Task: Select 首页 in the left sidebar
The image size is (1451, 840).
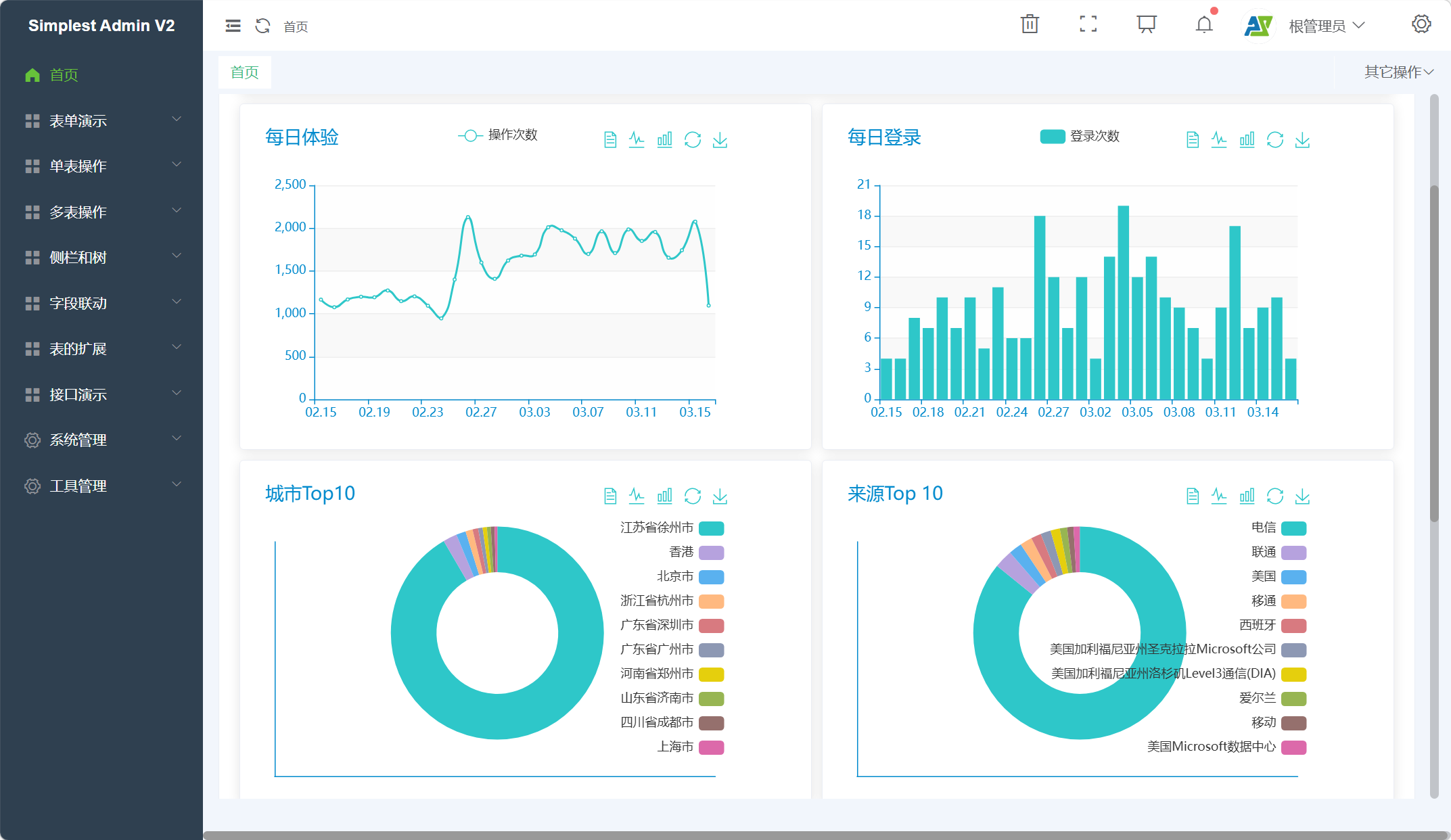Action: point(64,75)
